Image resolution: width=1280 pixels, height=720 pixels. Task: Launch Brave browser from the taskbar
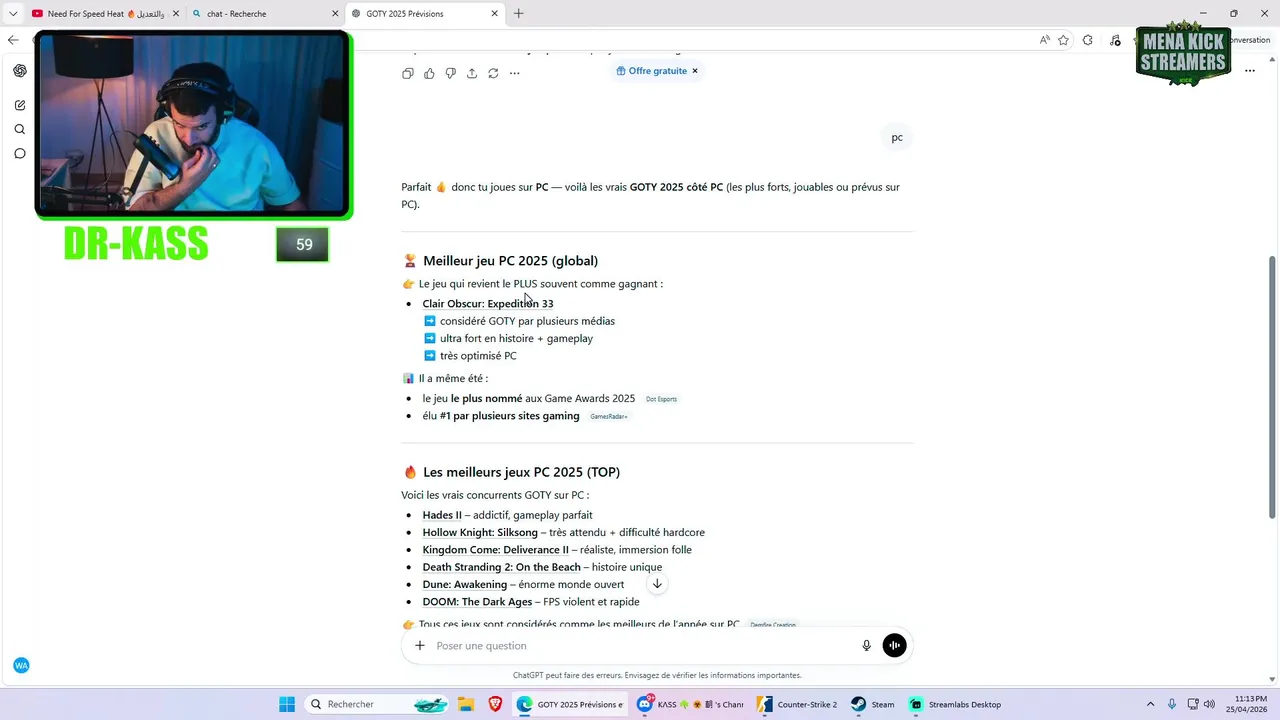(495, 704)
